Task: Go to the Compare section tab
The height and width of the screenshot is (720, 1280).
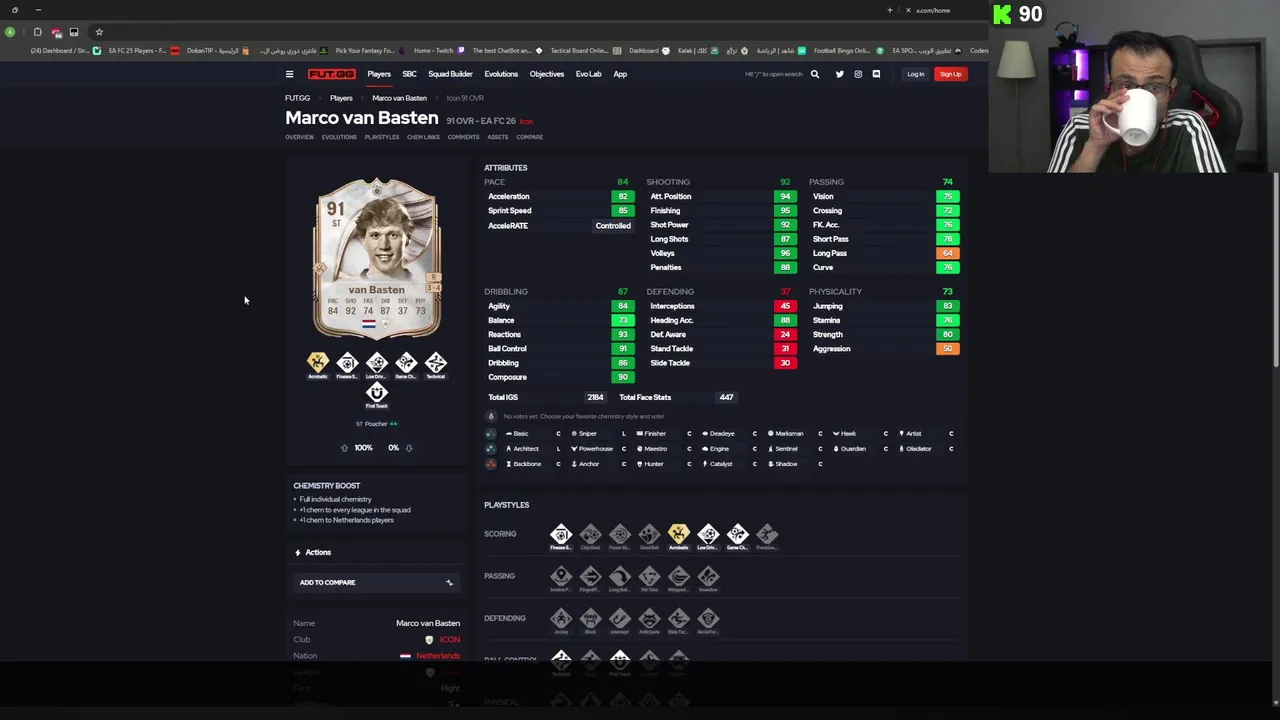Action: tap(529, 137)
